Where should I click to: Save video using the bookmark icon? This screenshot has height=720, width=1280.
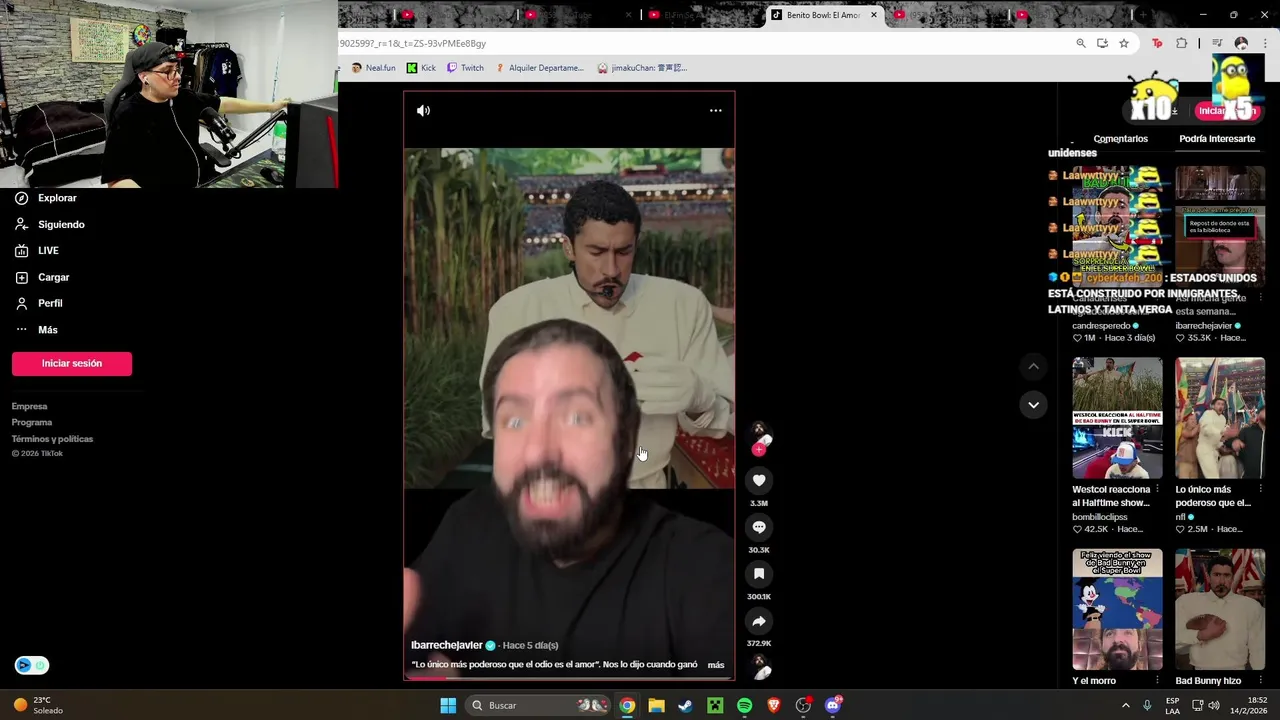click(759, 574)
